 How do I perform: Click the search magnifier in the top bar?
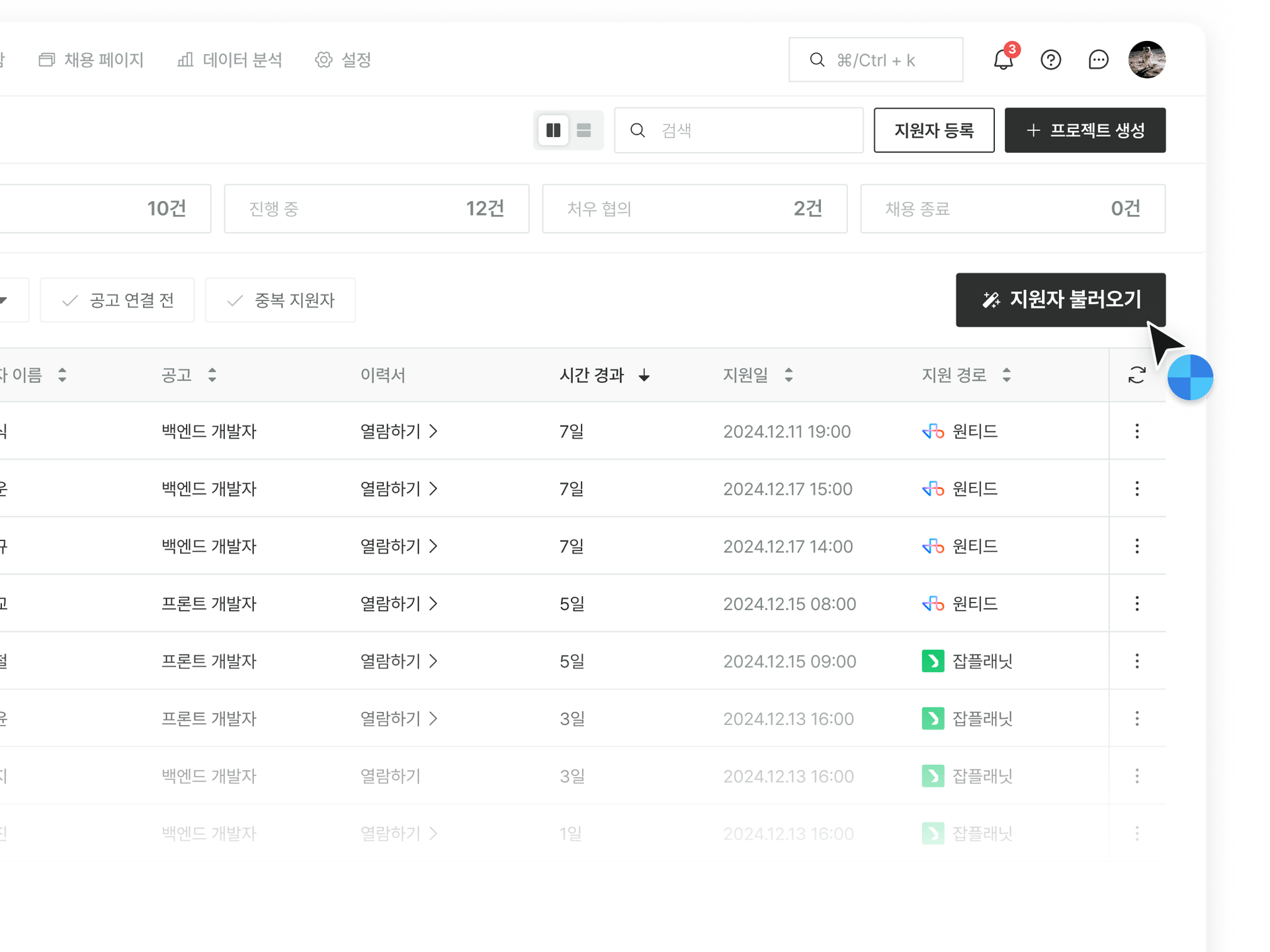(x=817, y=60)
